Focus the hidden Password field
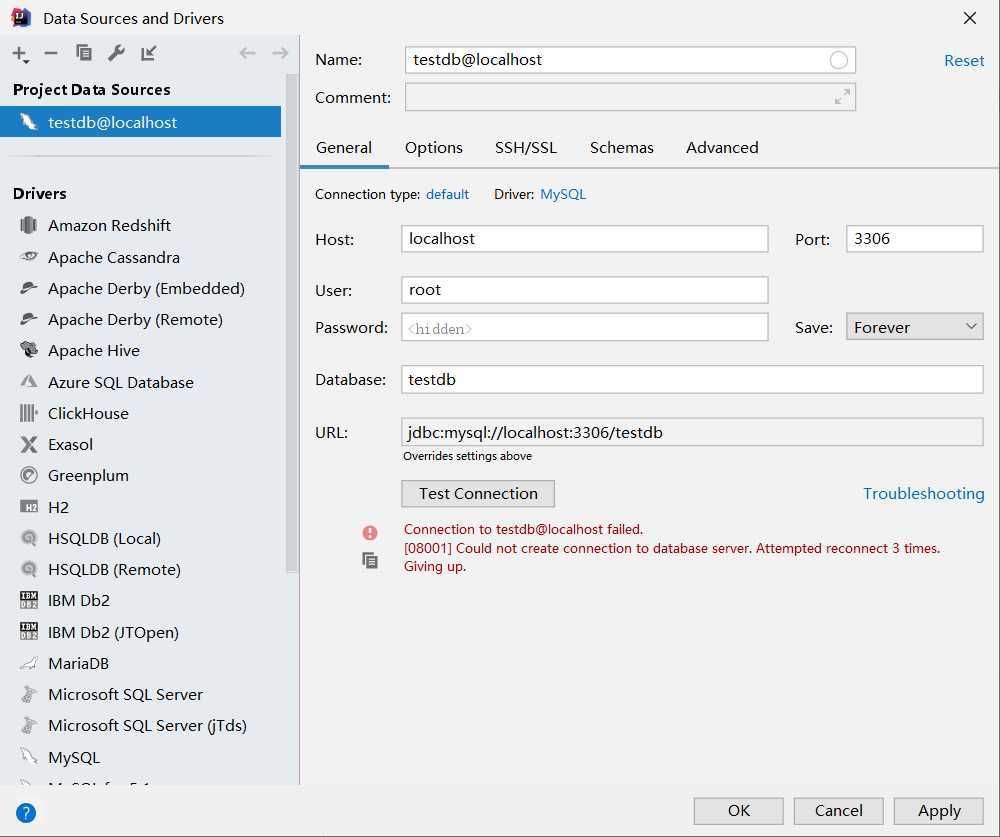Image resolution: width=1000 pixels, height=837 pixels. (585, 327)
